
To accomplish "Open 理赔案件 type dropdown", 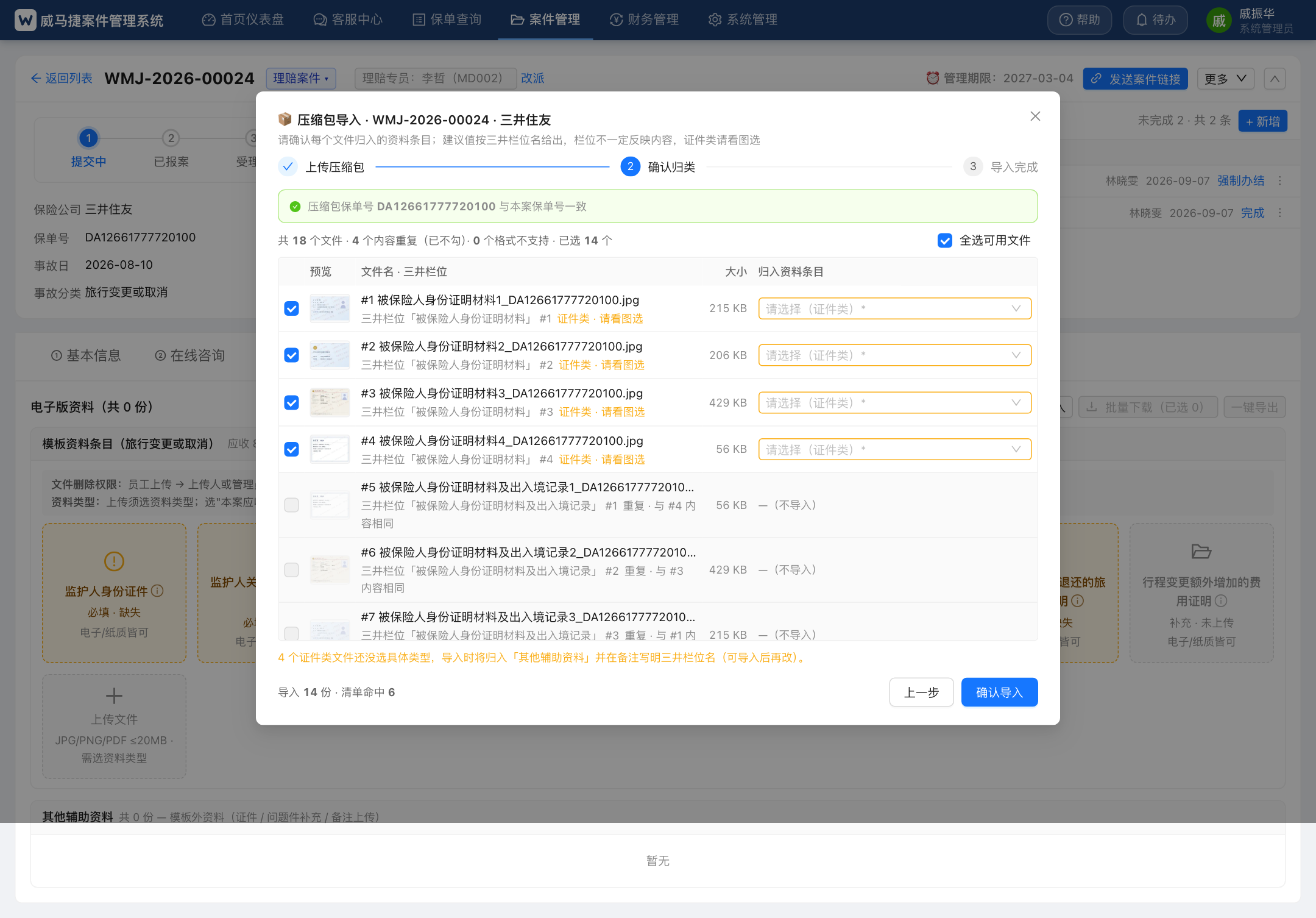I will (x=301, y=79).
